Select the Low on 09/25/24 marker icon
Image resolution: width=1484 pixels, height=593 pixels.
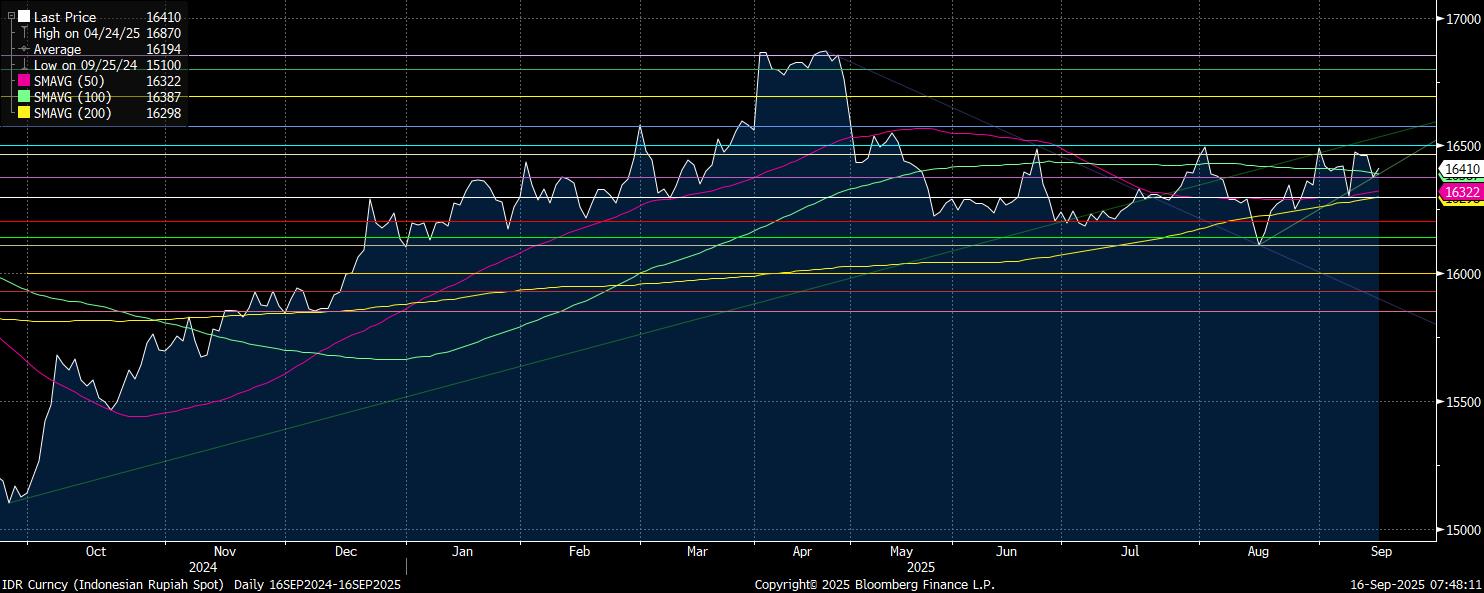tap(24, 65)
